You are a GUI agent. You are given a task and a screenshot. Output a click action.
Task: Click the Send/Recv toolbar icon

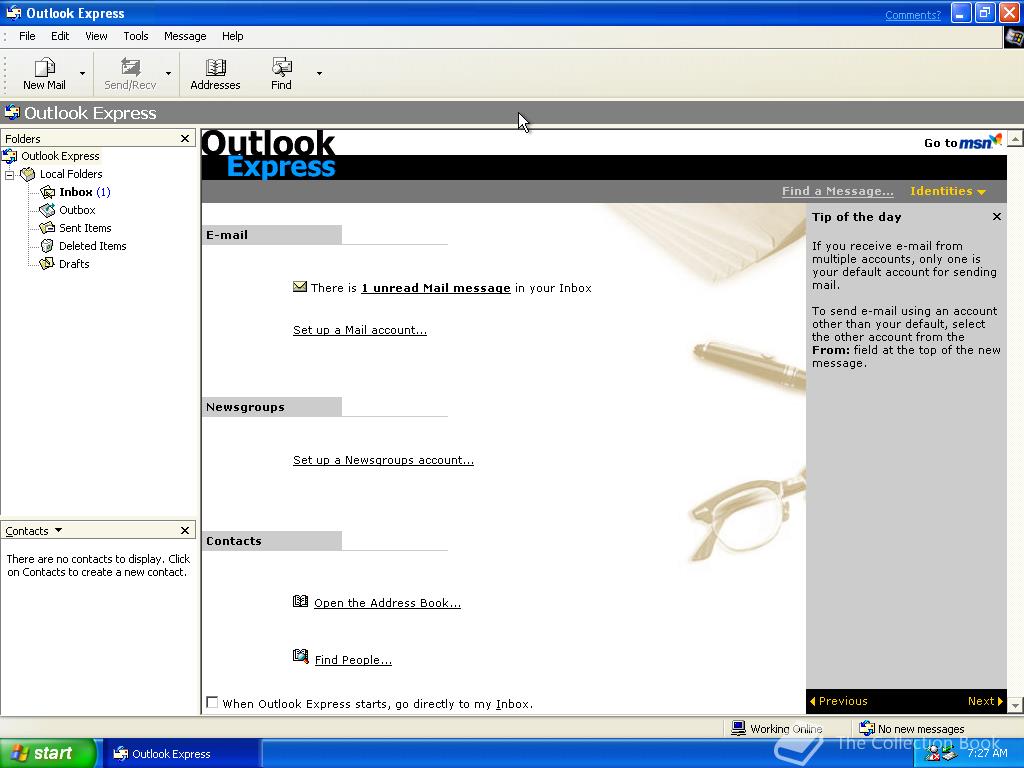pyautogui.click(x=130, y=67)
